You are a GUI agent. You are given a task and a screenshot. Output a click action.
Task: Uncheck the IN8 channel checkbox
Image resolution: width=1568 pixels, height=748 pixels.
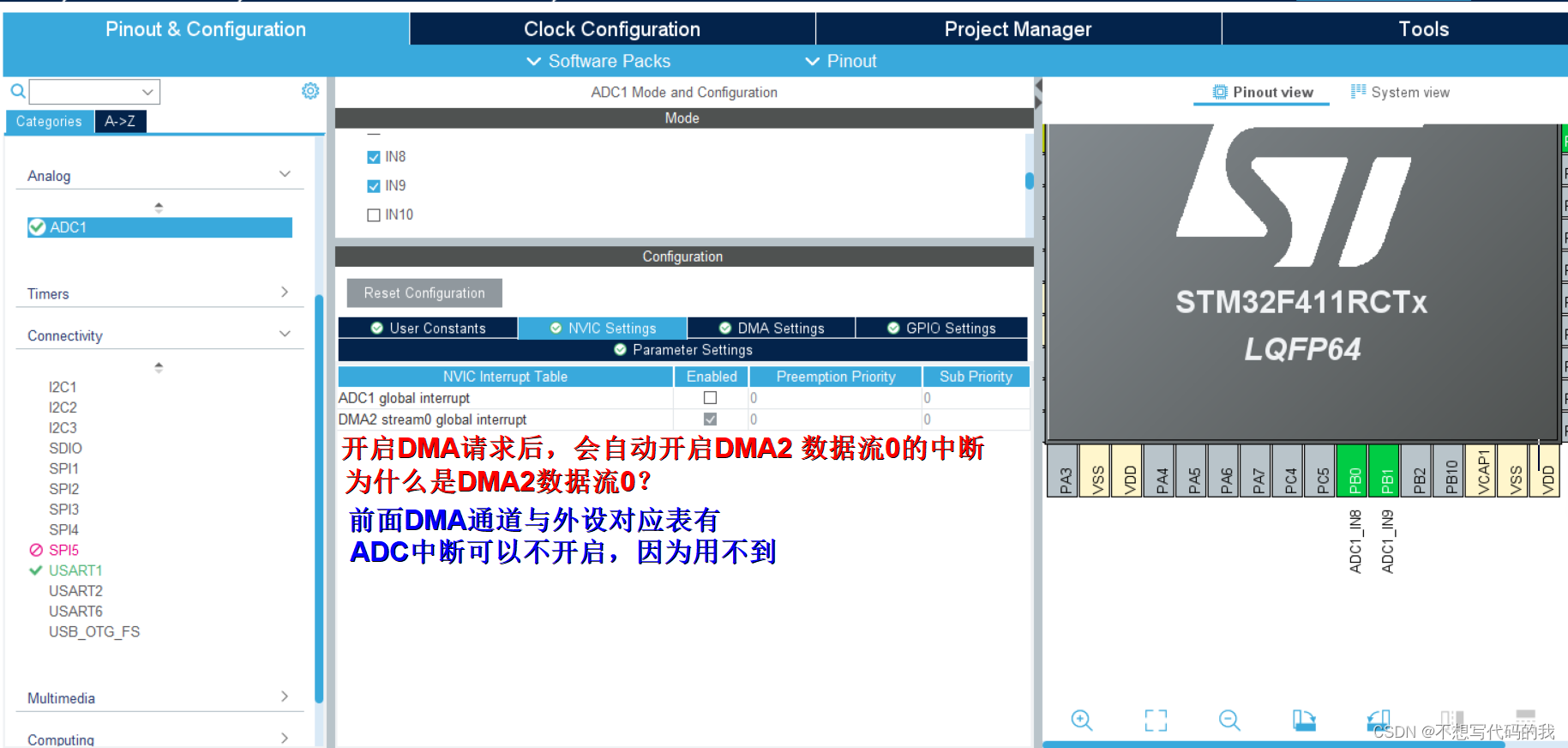pyautogui.click(x=374, y=157)
